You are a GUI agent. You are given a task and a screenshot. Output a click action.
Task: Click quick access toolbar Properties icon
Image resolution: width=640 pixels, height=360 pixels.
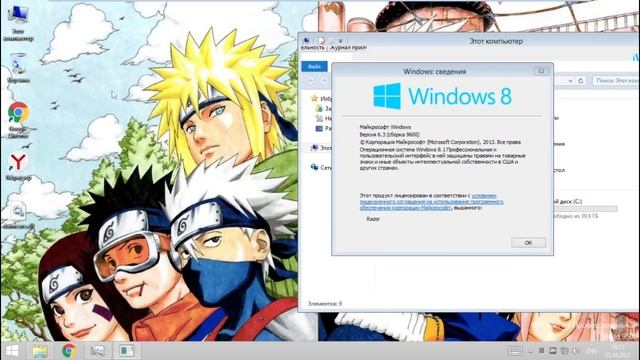[x=322, y=40]
